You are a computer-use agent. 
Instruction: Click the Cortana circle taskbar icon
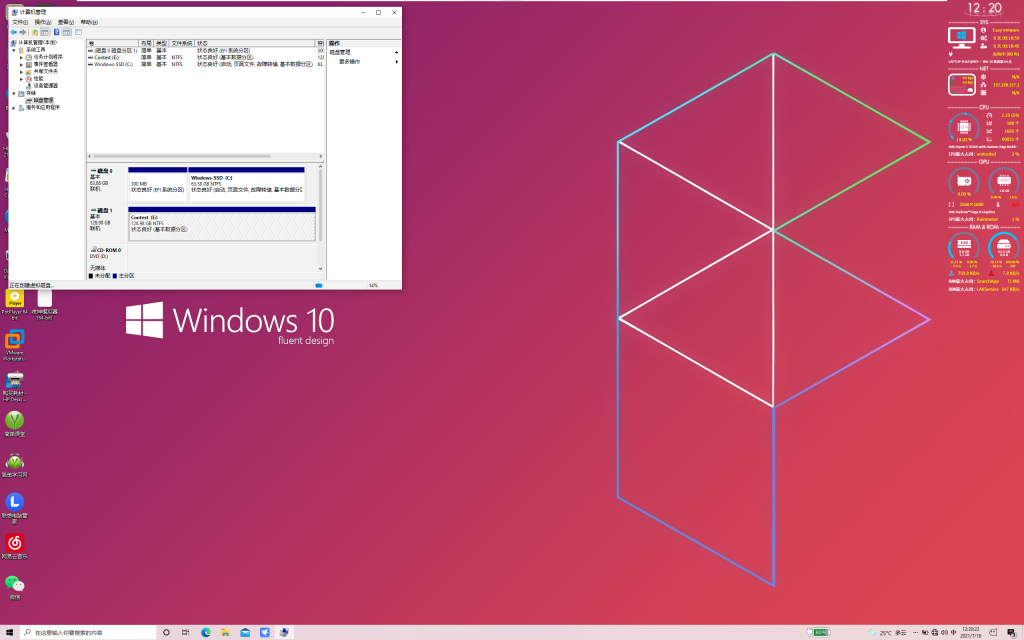166,632
